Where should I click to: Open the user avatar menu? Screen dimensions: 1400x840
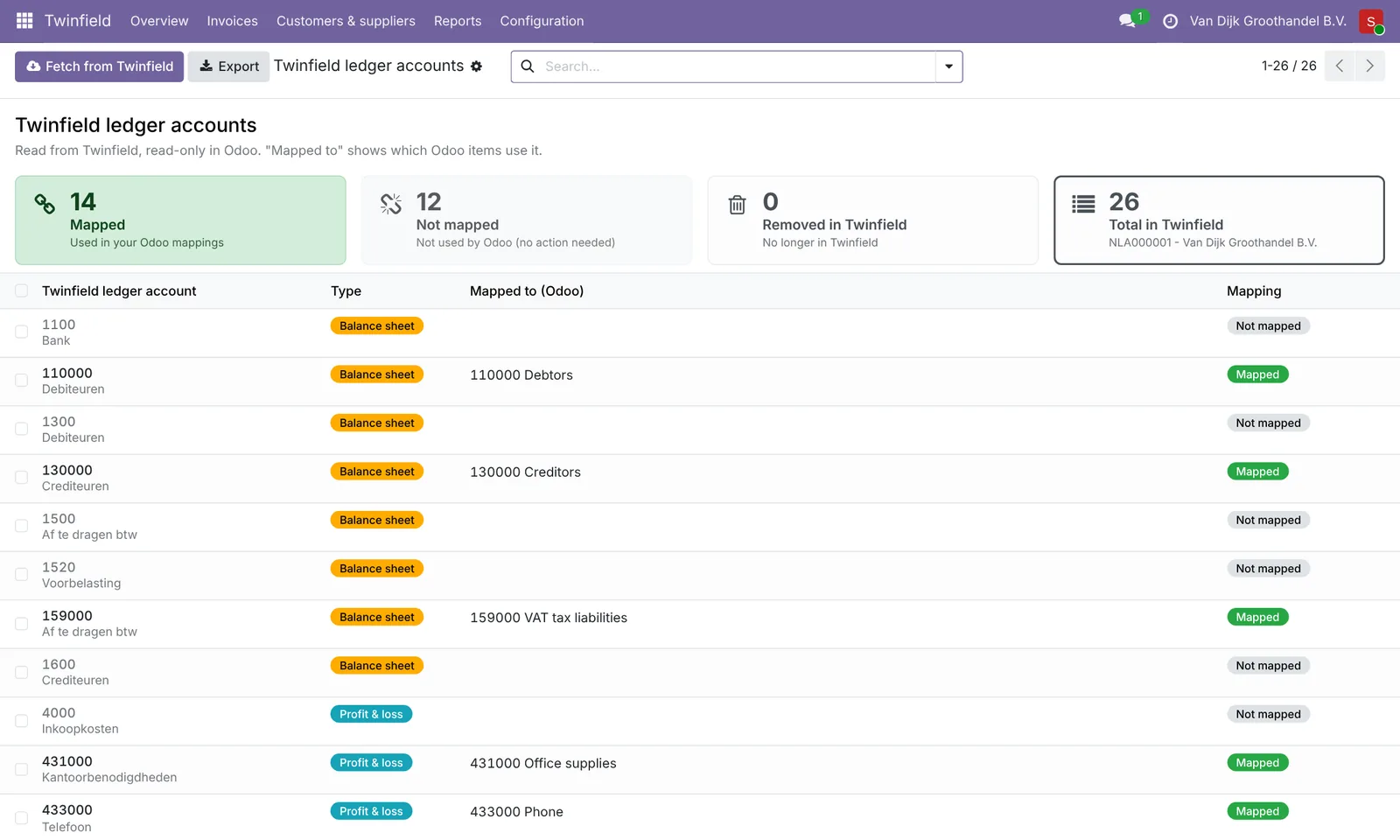click(x=1371, y=21)
